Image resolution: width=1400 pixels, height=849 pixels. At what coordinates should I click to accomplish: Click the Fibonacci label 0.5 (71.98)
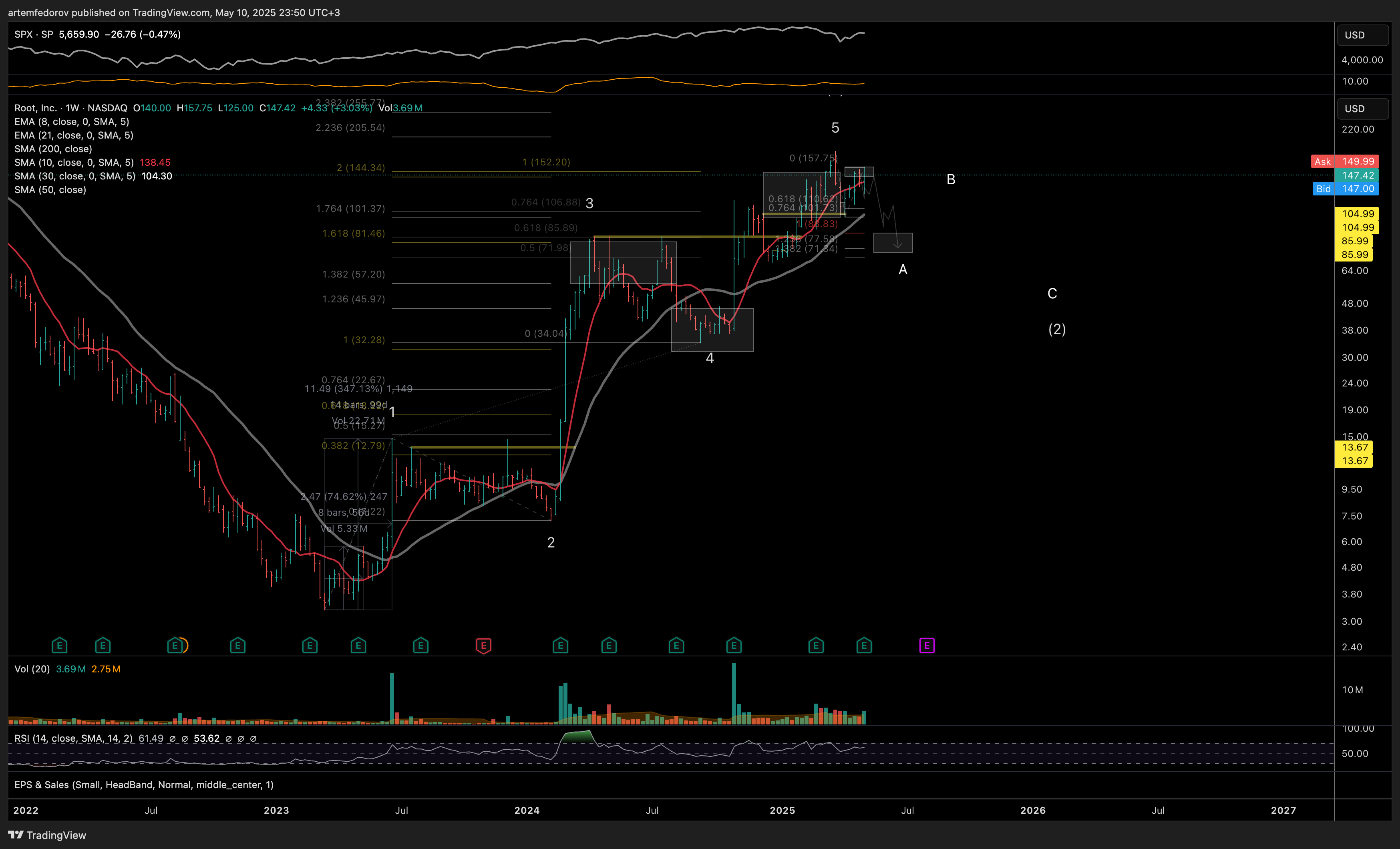coord(545,248)
